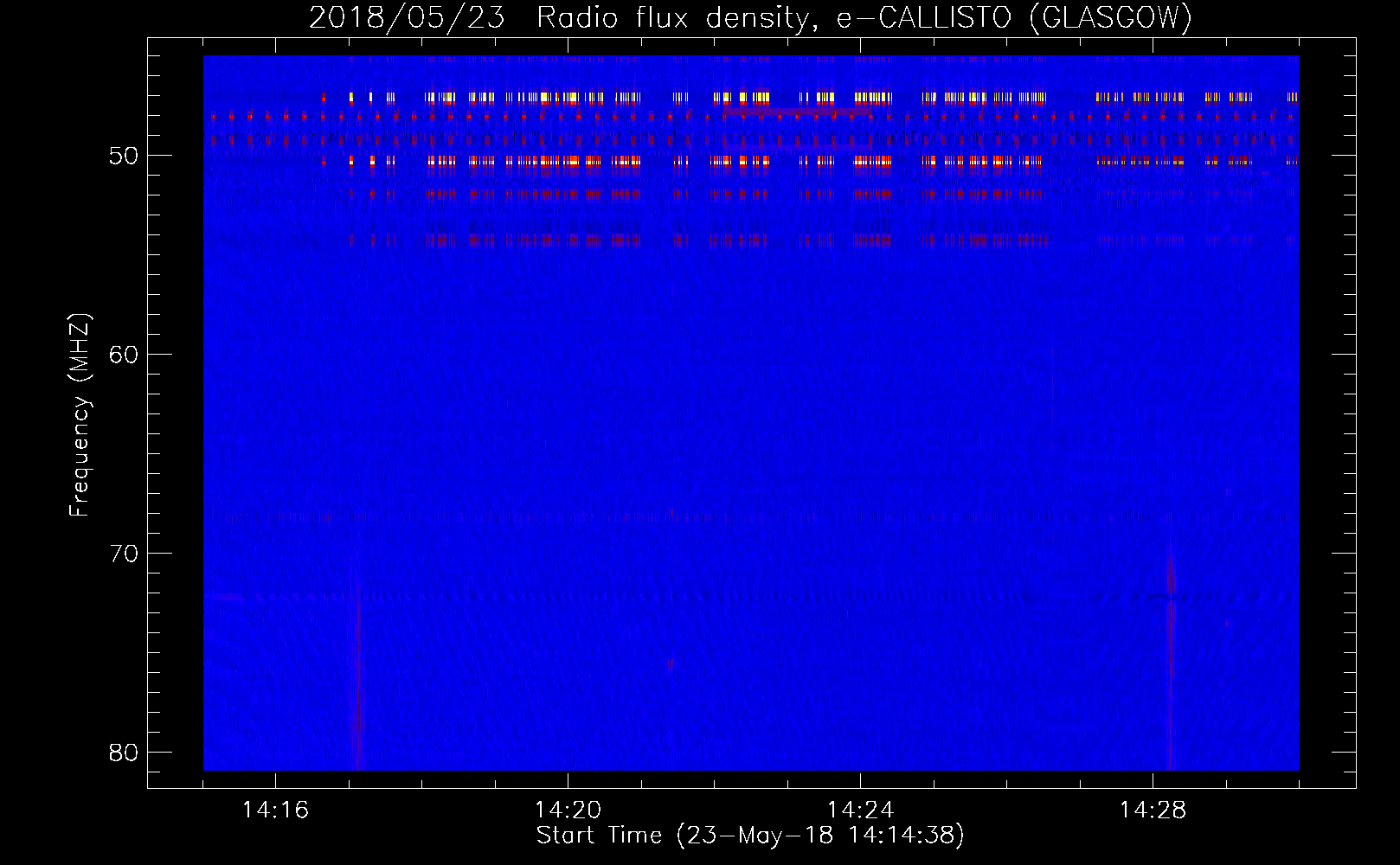Click the 'Start Time (23-May-18 14:14:38)' label

tap(750, 836)
